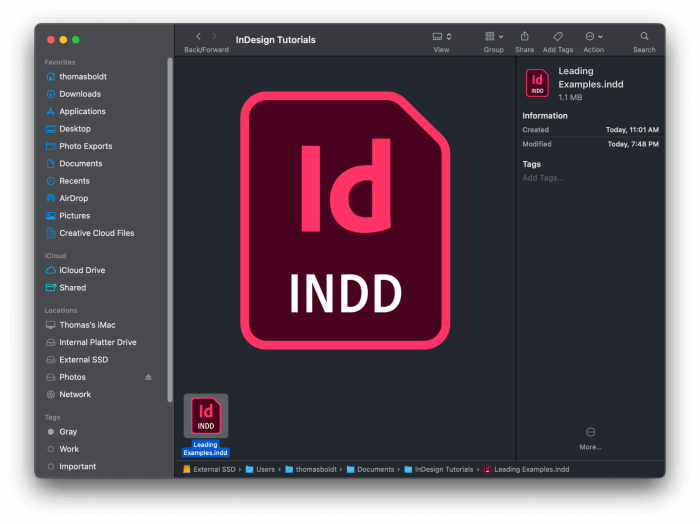Click the Add Tags… field

[543, 178]
